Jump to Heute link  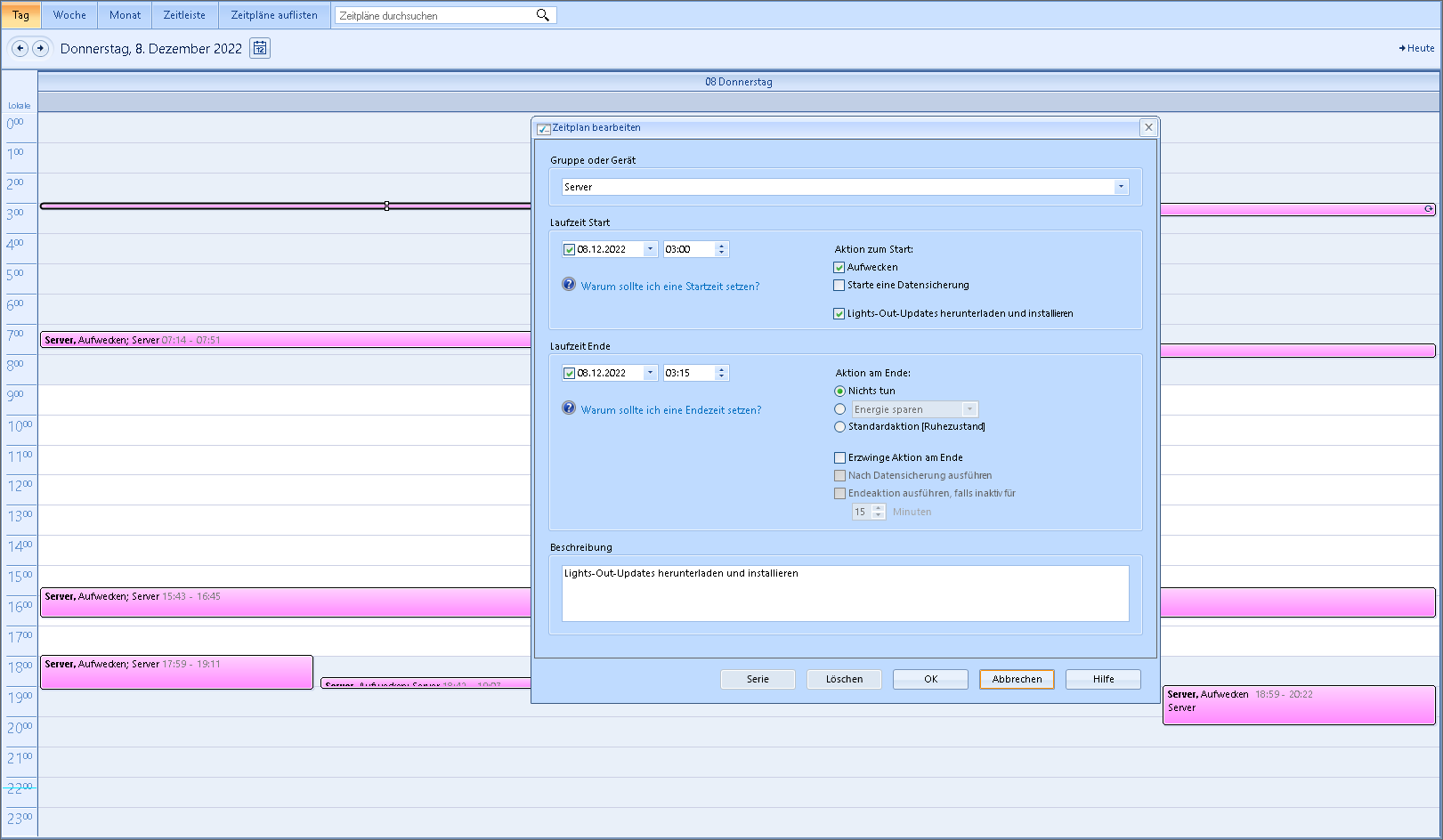[x=1416, y=48]
